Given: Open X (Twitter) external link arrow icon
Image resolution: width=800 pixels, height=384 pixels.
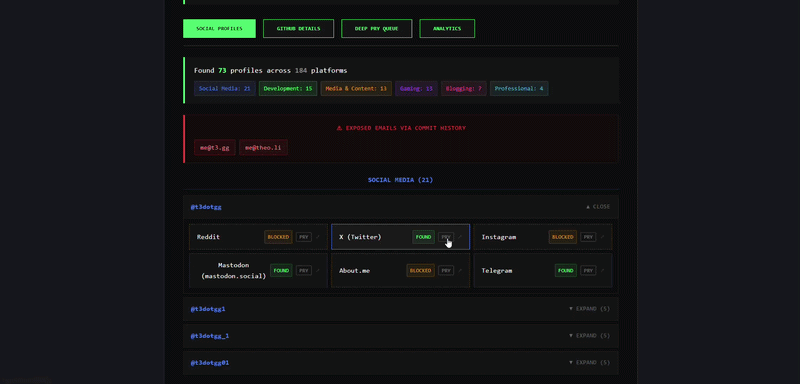Looking at the screenshot, I should click(460, 237).
